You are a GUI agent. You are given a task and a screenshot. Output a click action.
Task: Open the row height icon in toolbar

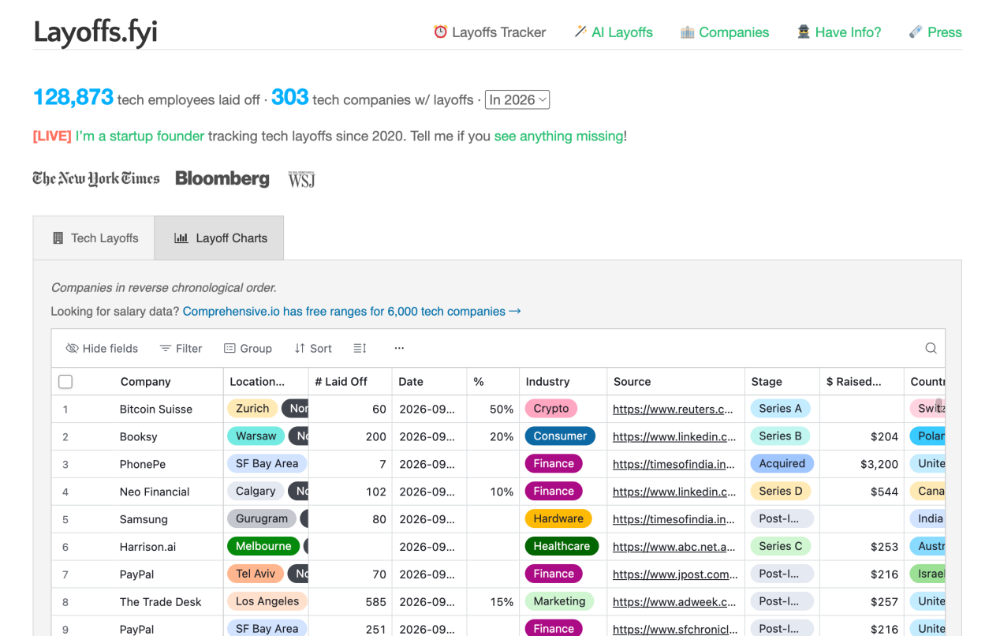click(x=360, y=348)
